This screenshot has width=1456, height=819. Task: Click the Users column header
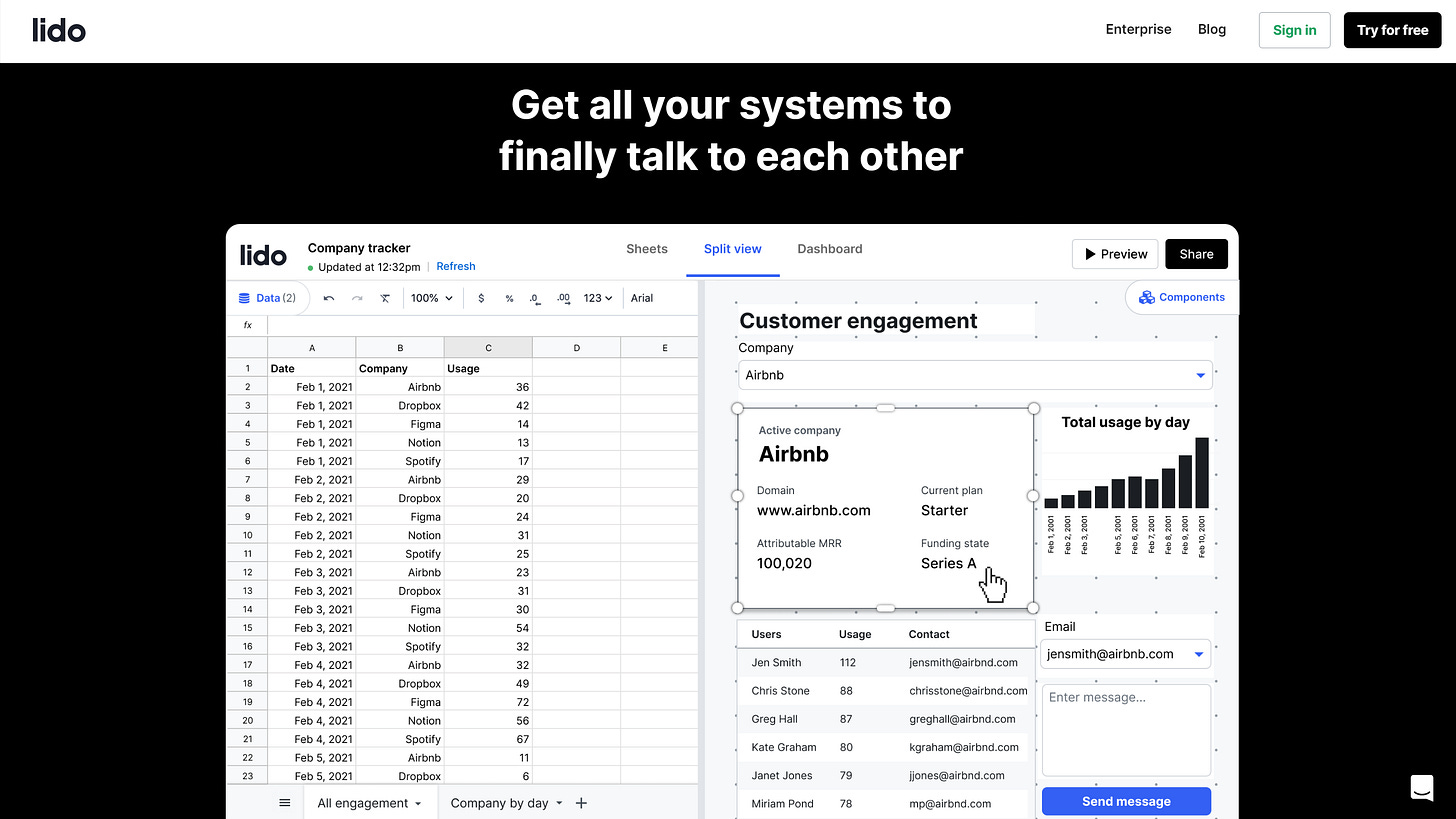pos(766,634)
